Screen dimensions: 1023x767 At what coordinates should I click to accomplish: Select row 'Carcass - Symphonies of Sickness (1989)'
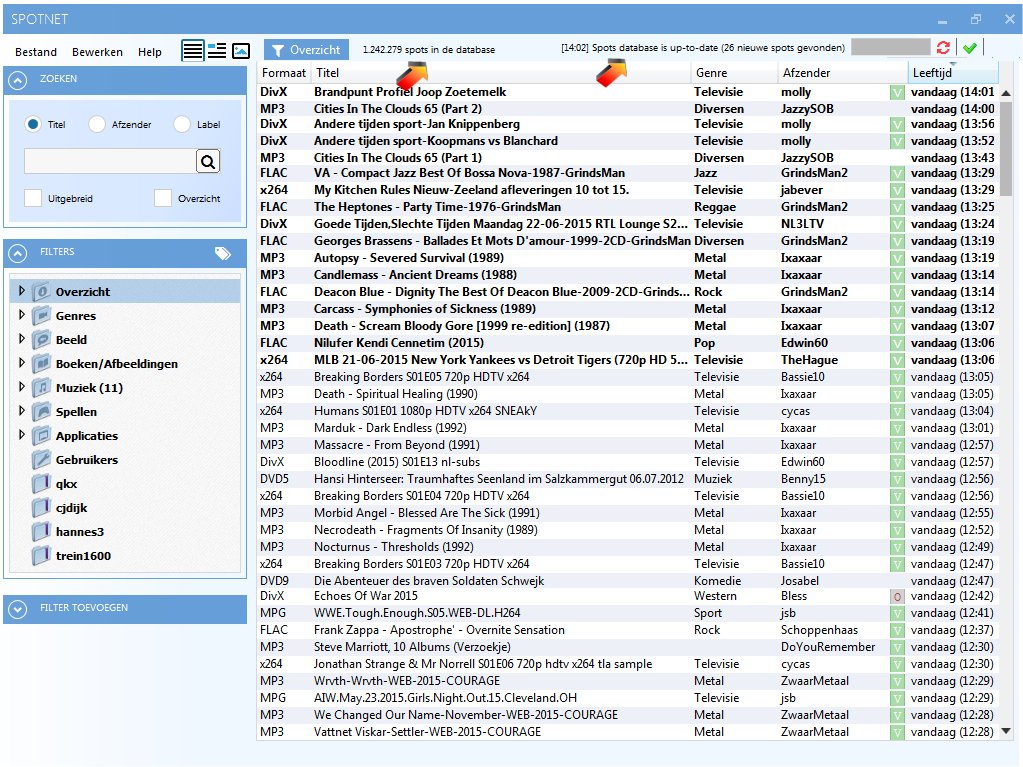627,309
